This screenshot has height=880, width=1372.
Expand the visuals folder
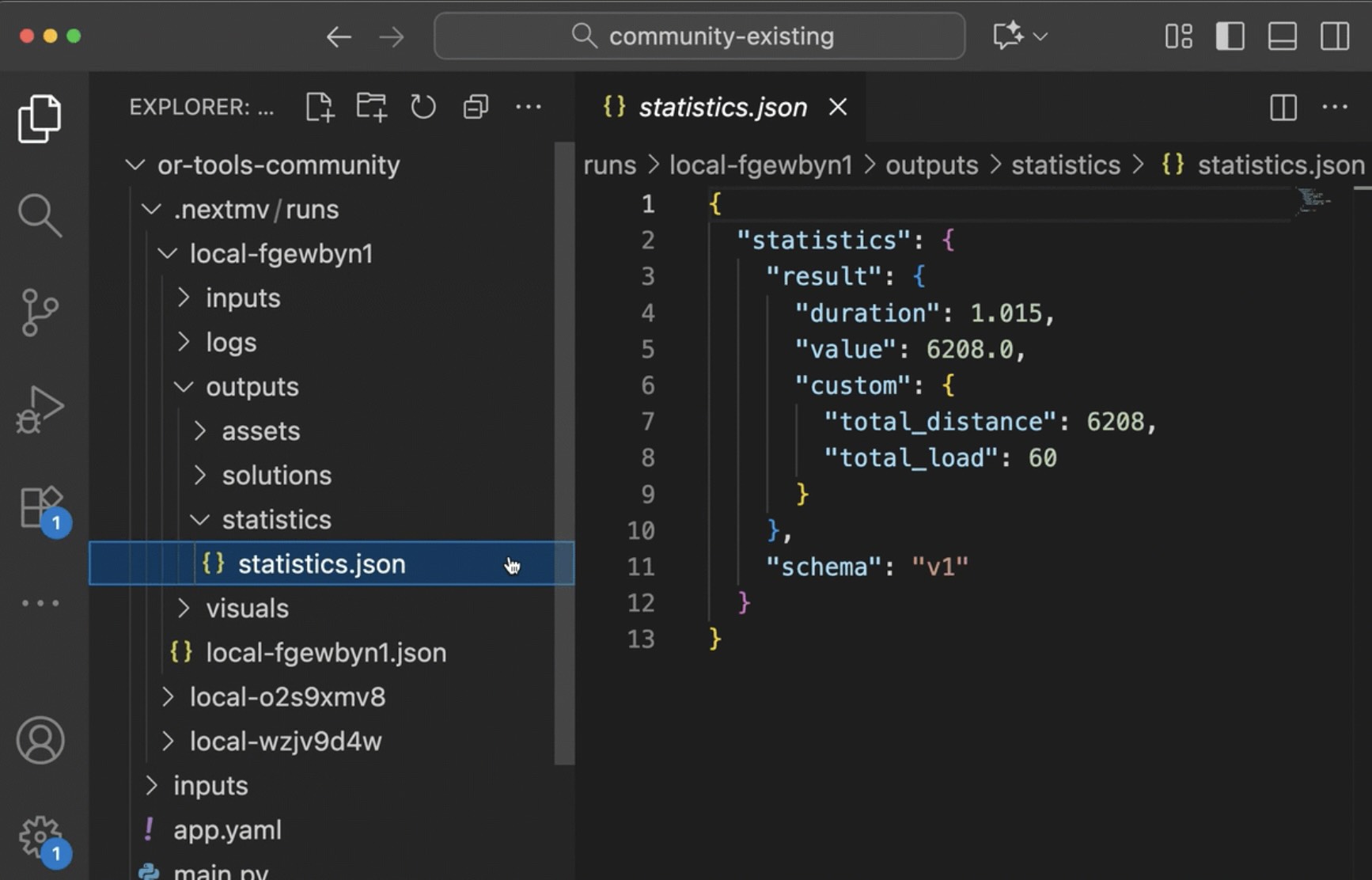pos(184,608)
